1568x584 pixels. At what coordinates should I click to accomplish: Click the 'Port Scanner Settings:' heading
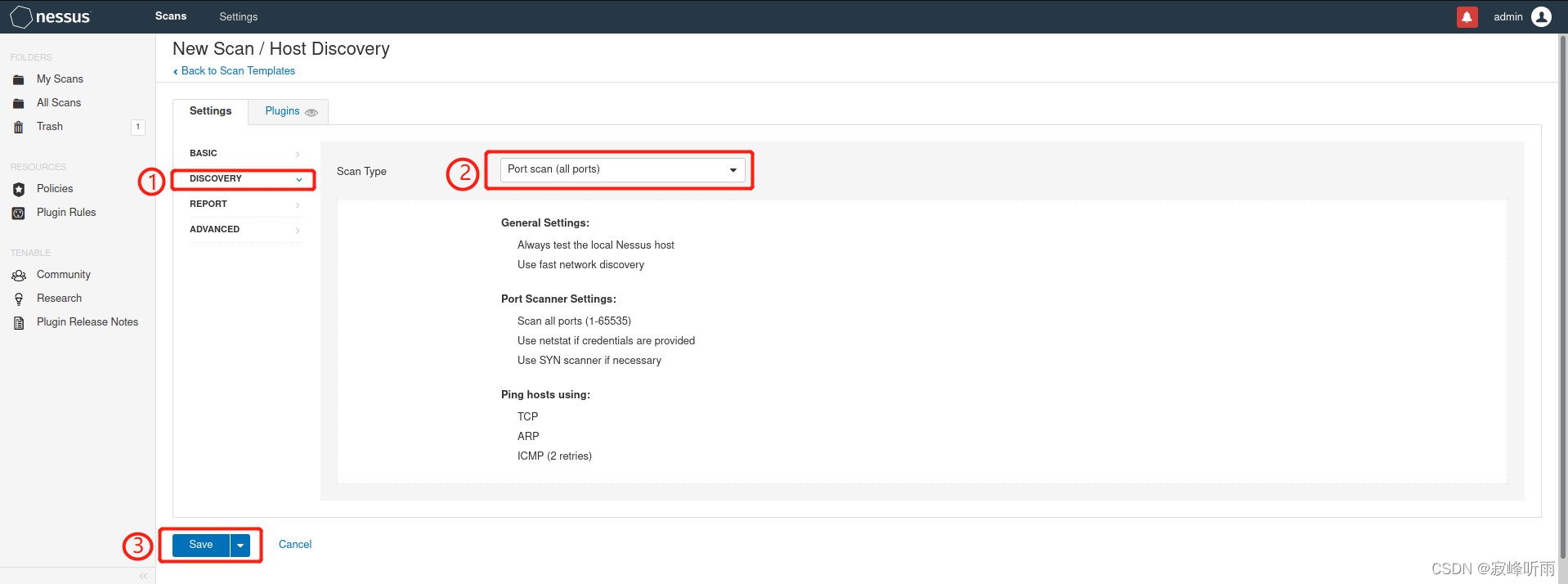click(558, 299)
